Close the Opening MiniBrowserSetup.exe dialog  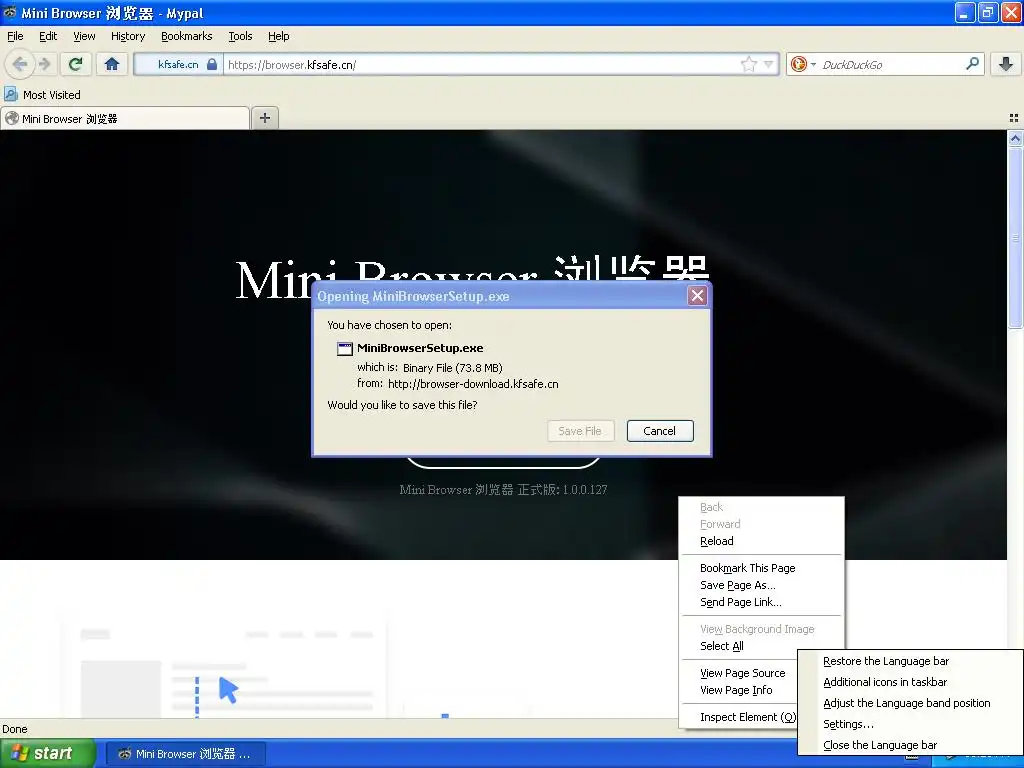(x=697, y=296)
